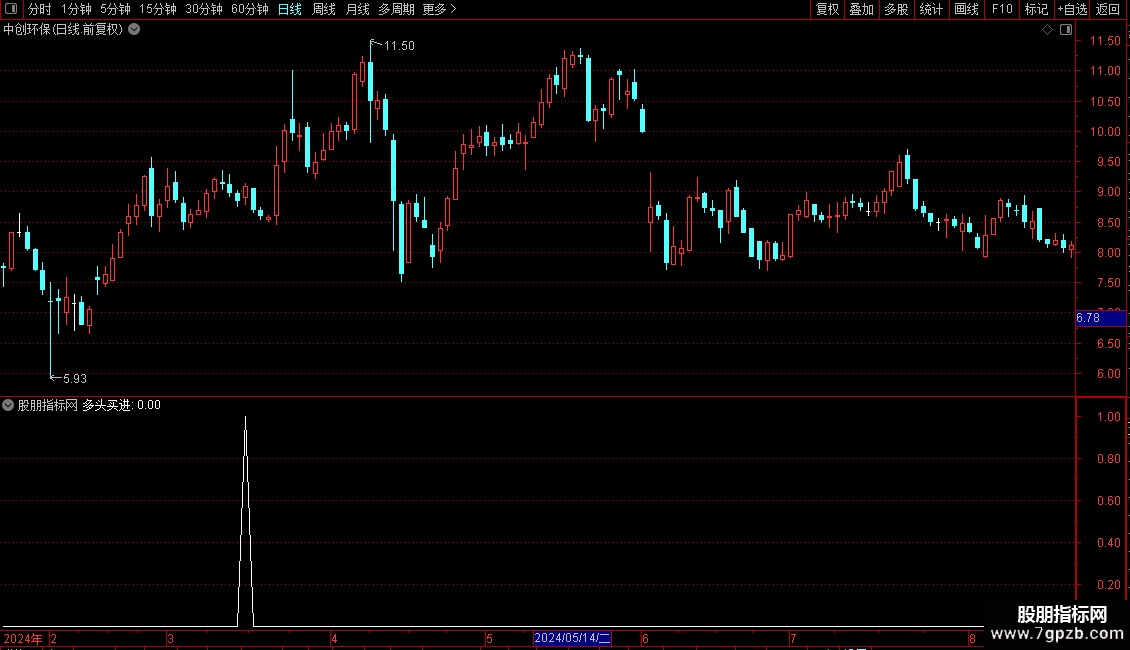Screen dimensions: 1130x650
Task: Click month 6 label on time axis
Action: click(x=645, y=638)
